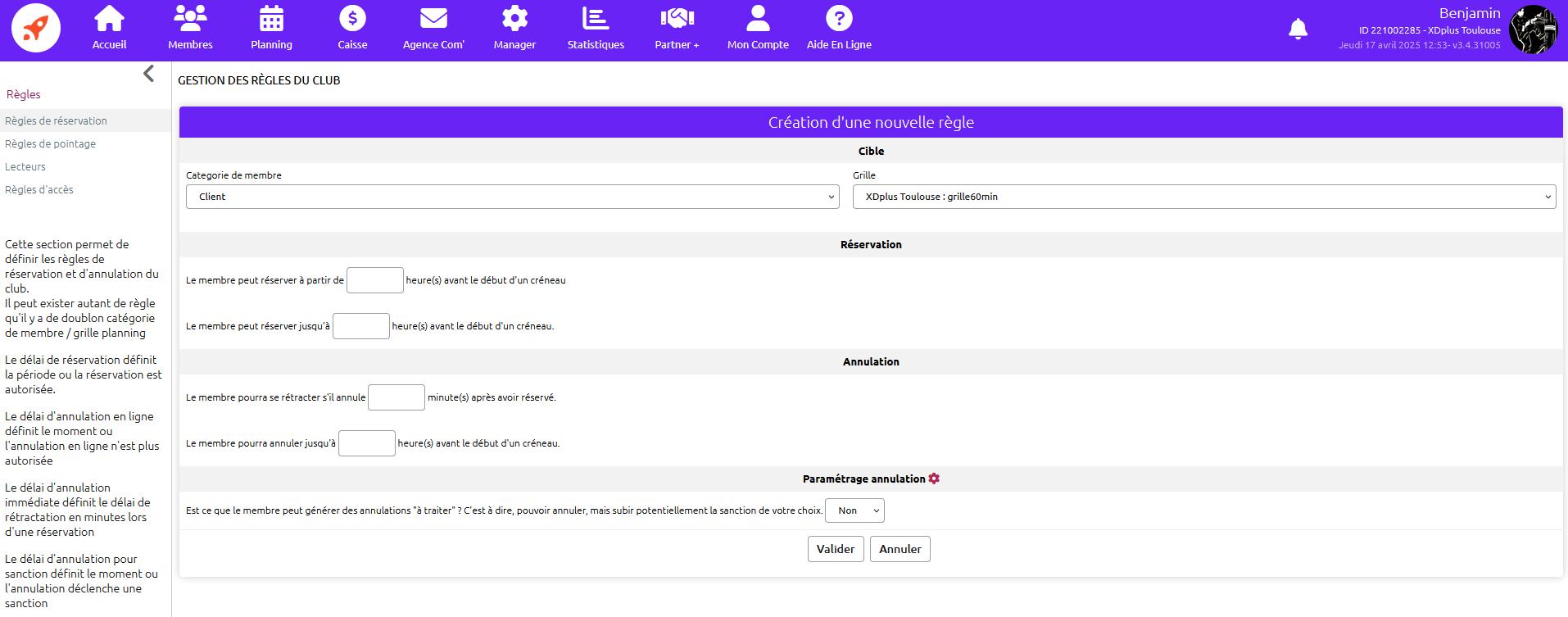This screenshot has width=1568, height=617.
Task: Click the Valider button
Action: click(835, 549)
